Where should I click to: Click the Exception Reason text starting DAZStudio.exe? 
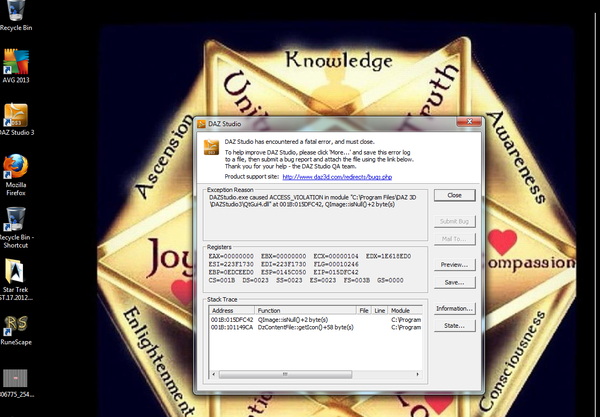[x=313, y=201]
